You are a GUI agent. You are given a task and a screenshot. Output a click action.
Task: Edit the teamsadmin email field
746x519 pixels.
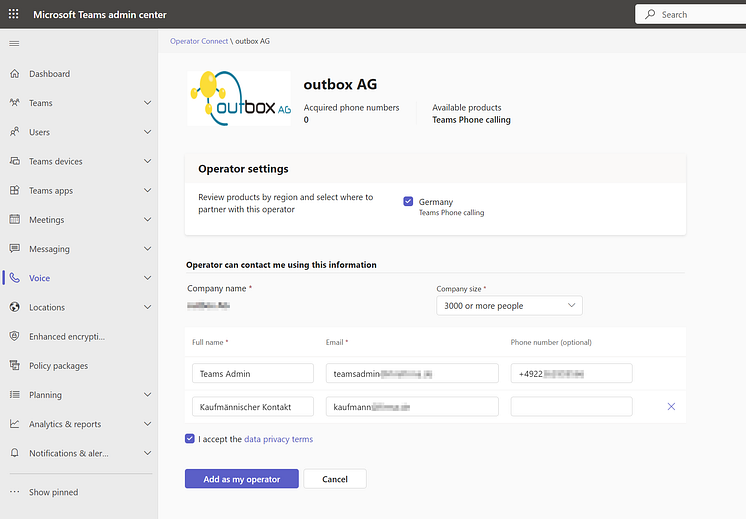click(412, 373)
